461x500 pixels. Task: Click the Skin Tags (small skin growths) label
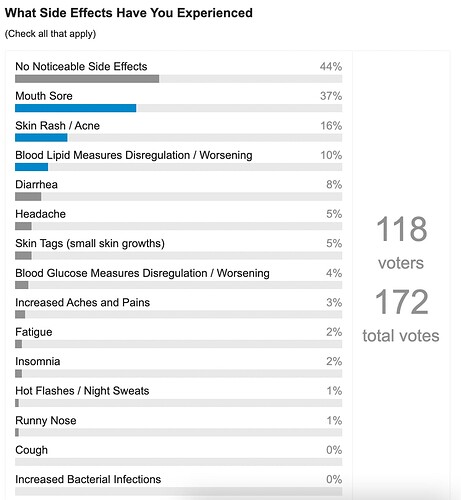pyautogui.click(x=90, y=243)
